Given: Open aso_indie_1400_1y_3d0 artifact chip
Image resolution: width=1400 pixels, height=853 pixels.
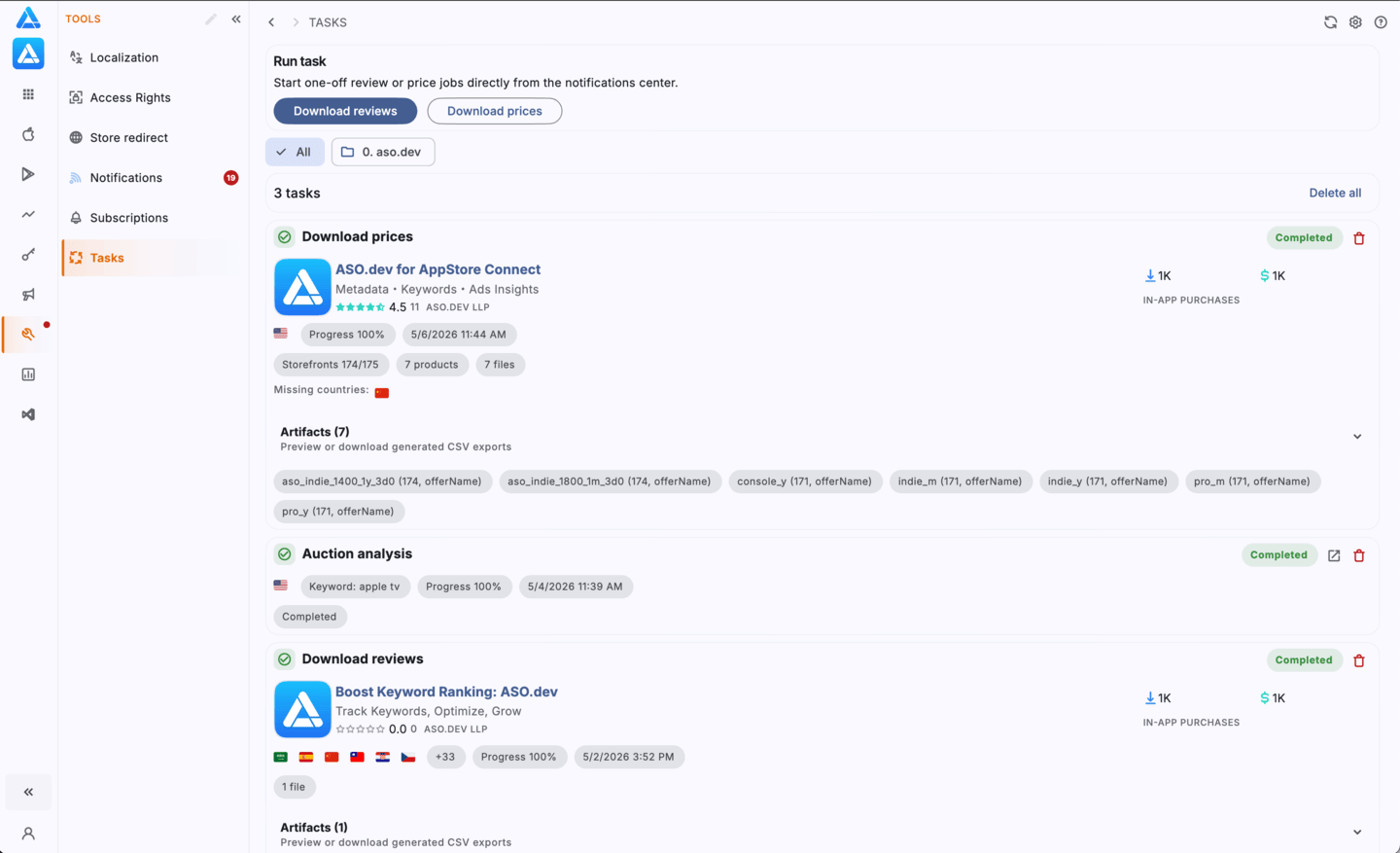Looking at the screenshot, I should click(x=382, y=481).
